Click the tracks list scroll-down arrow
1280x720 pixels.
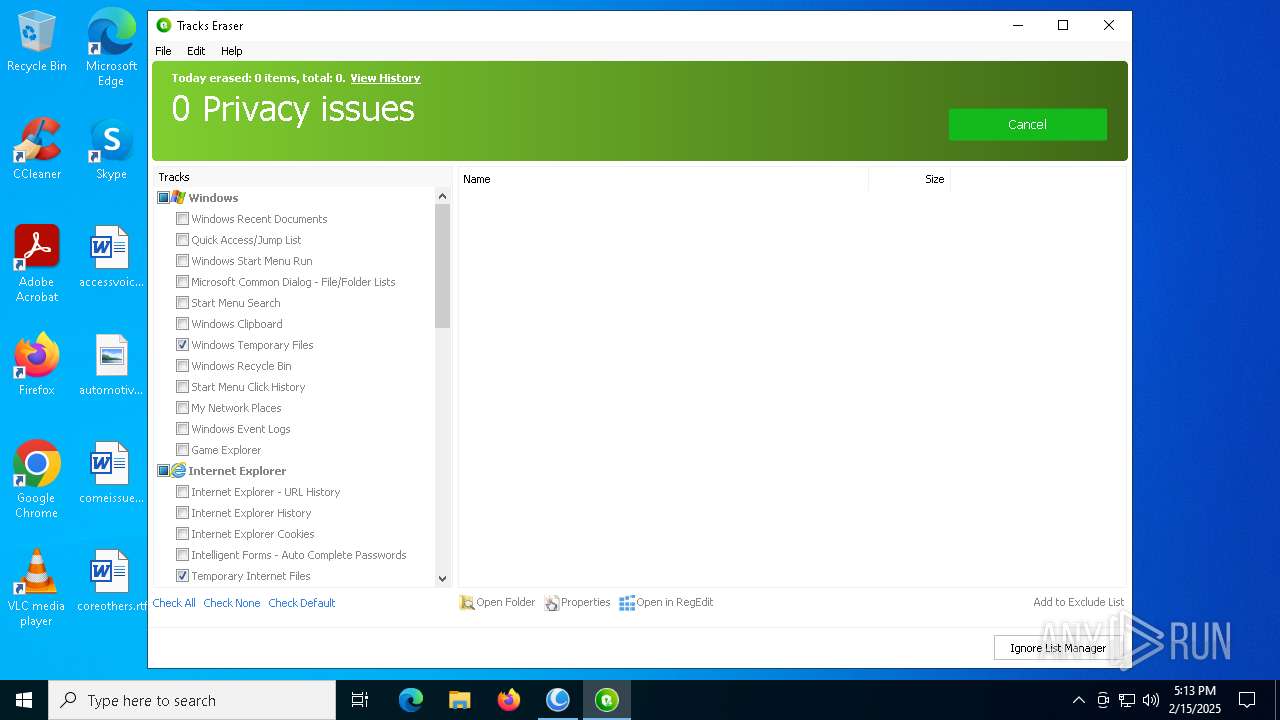tap(442, 578)
